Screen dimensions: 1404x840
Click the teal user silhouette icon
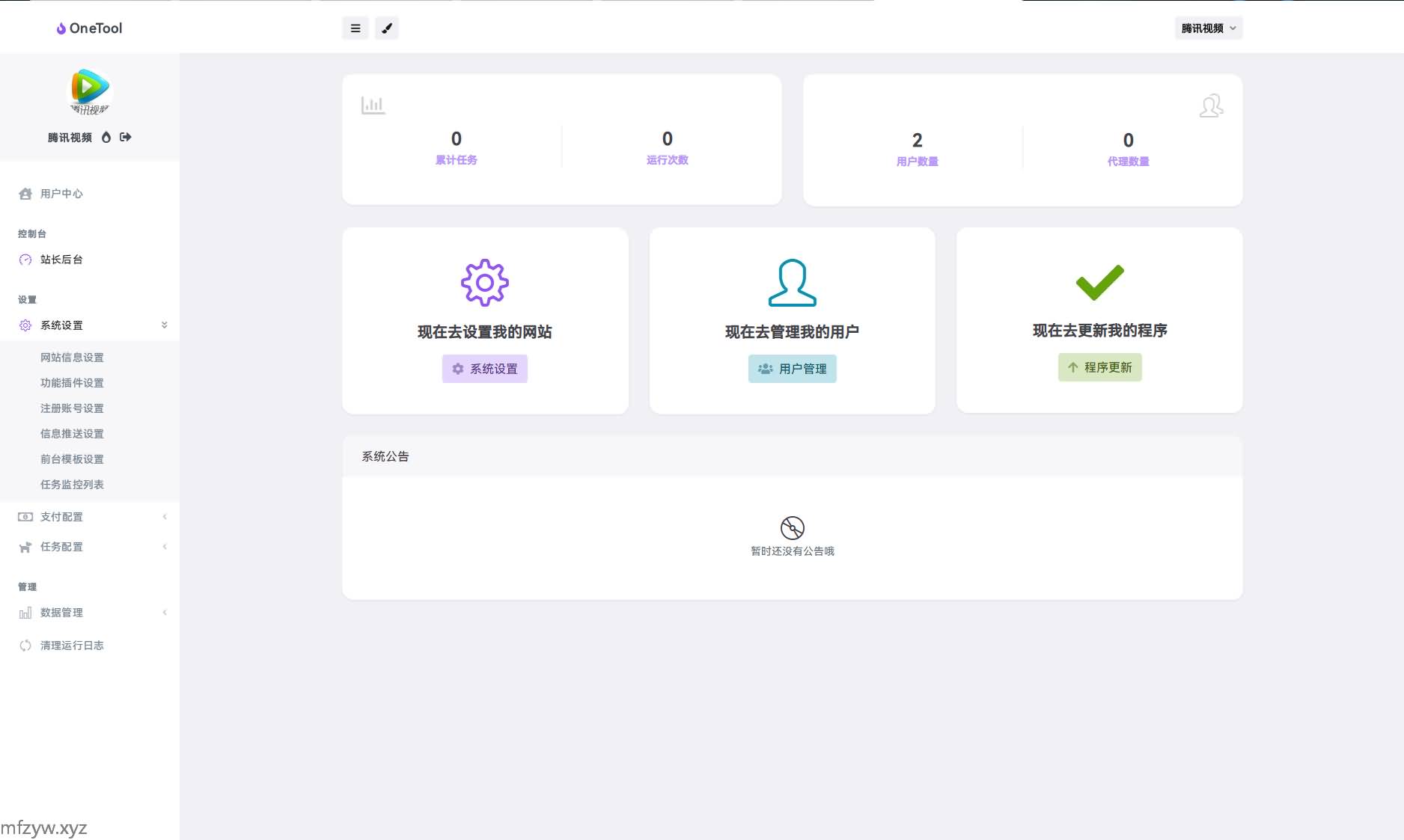[792, 283]
